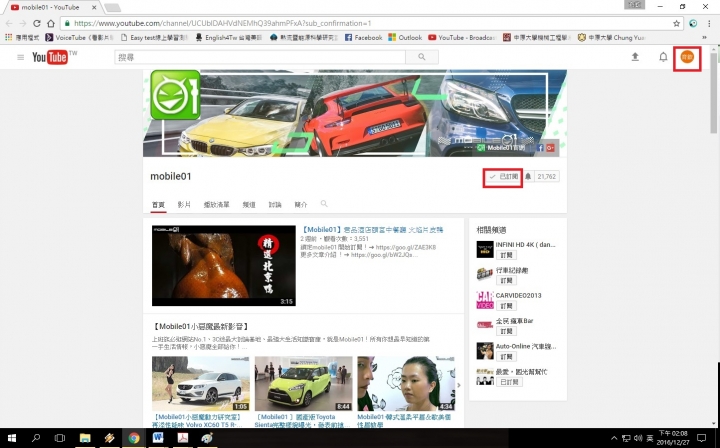Search within channel using magnifier icon
This screenshot has height=448, width=720.
(324, 204)
